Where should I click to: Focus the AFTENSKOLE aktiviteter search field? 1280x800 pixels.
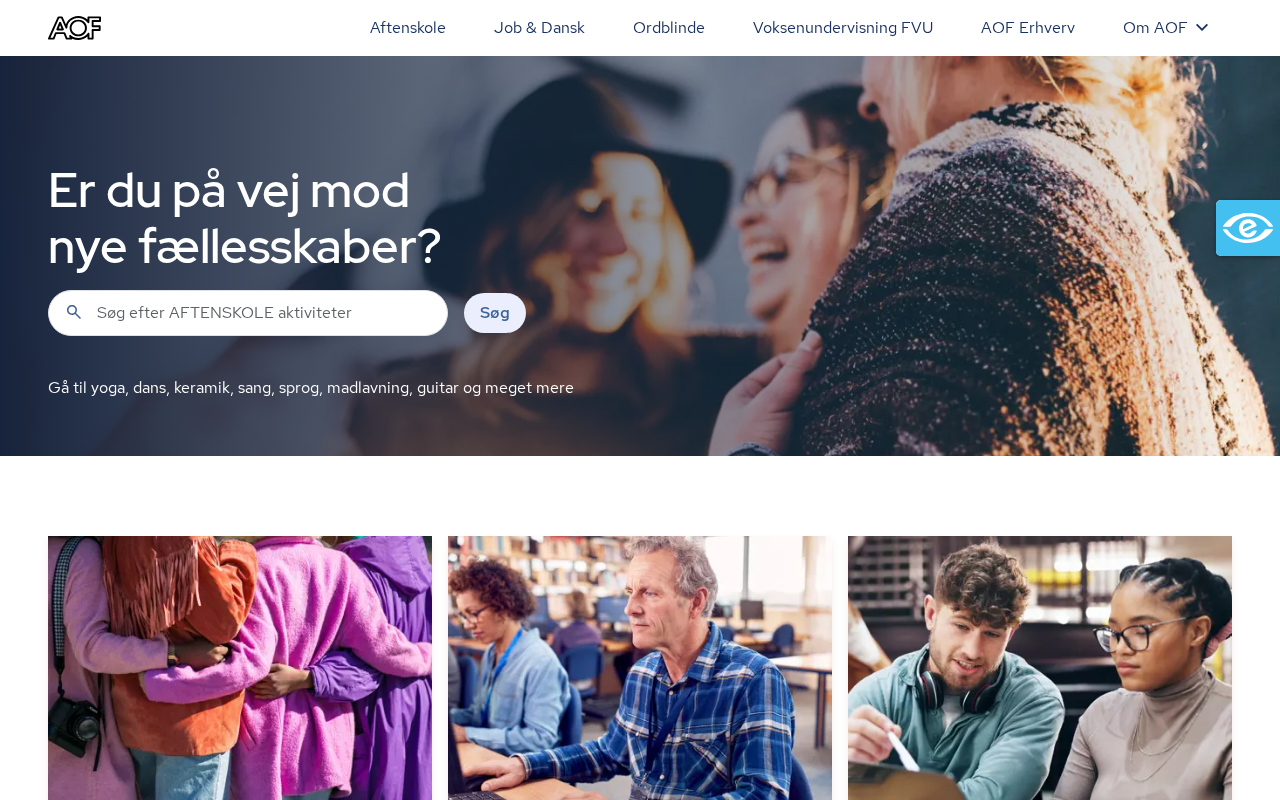248,313
